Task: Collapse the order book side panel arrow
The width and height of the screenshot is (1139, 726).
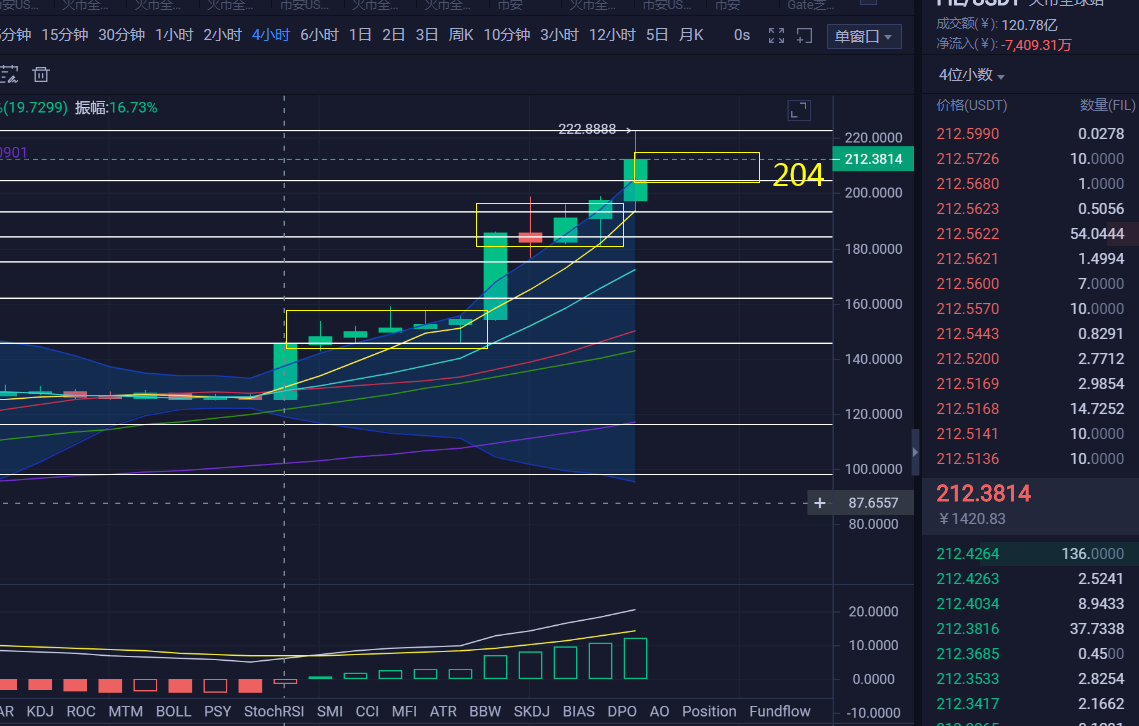Action: 915,453
